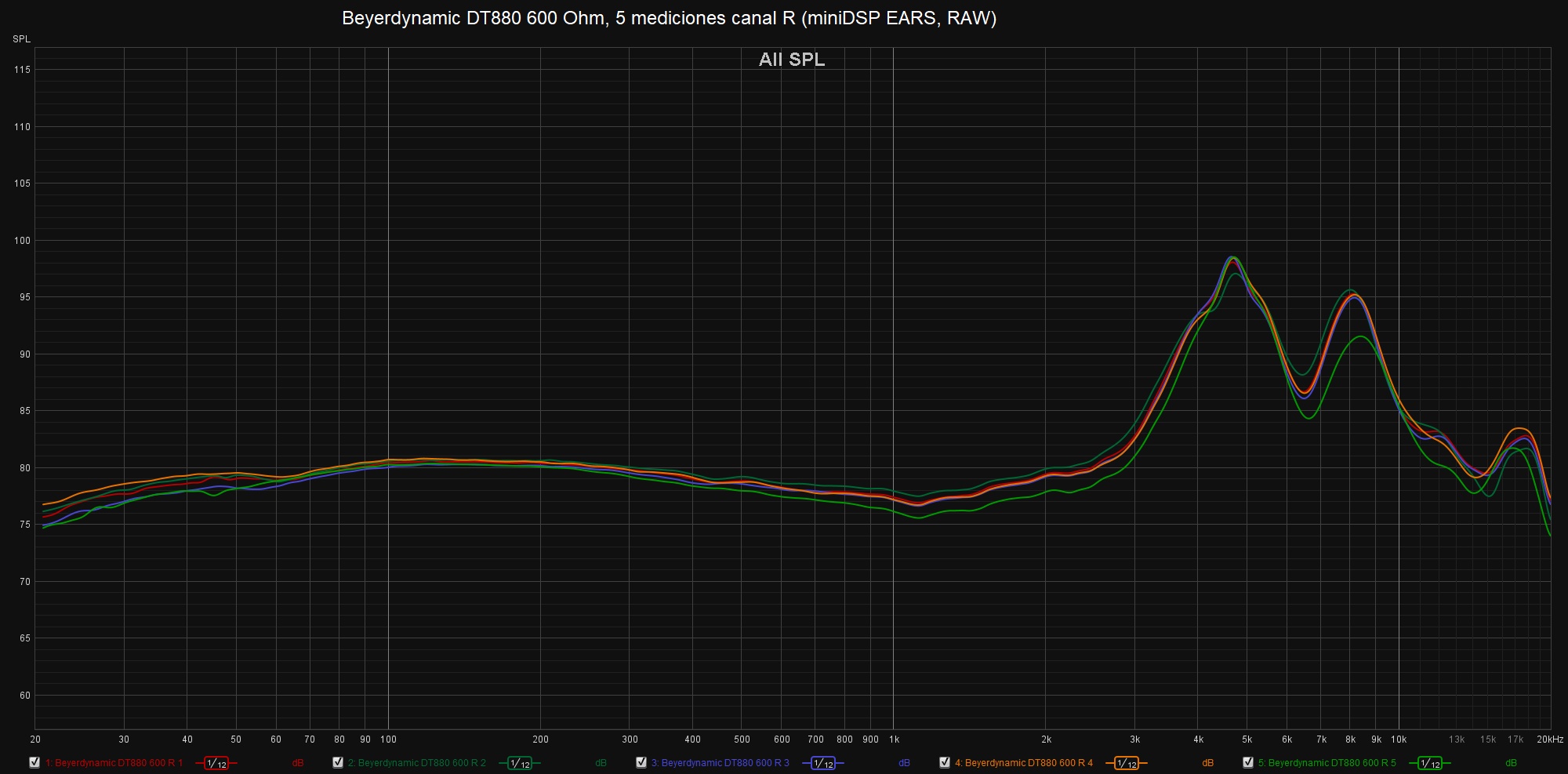Toggle the DT880 600 R 3 trace checkbox
Viewport: 1568px width, 774px height.
pos(641,762)
